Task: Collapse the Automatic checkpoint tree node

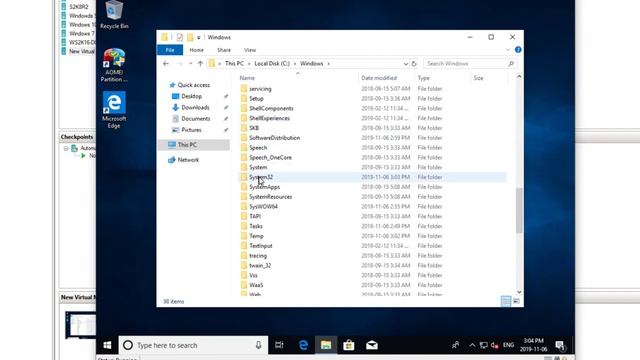Action: tap(66, 149)
